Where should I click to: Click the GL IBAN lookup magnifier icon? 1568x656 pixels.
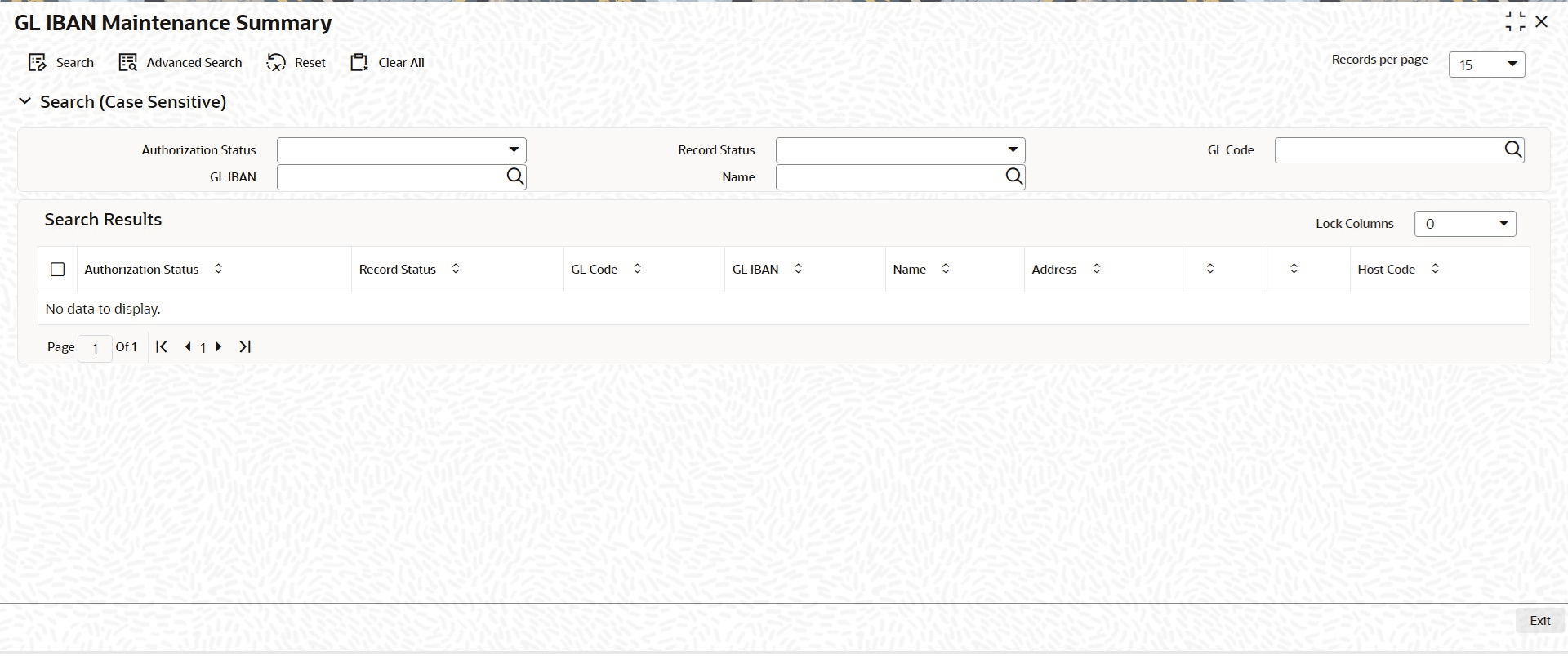(514, 176)
